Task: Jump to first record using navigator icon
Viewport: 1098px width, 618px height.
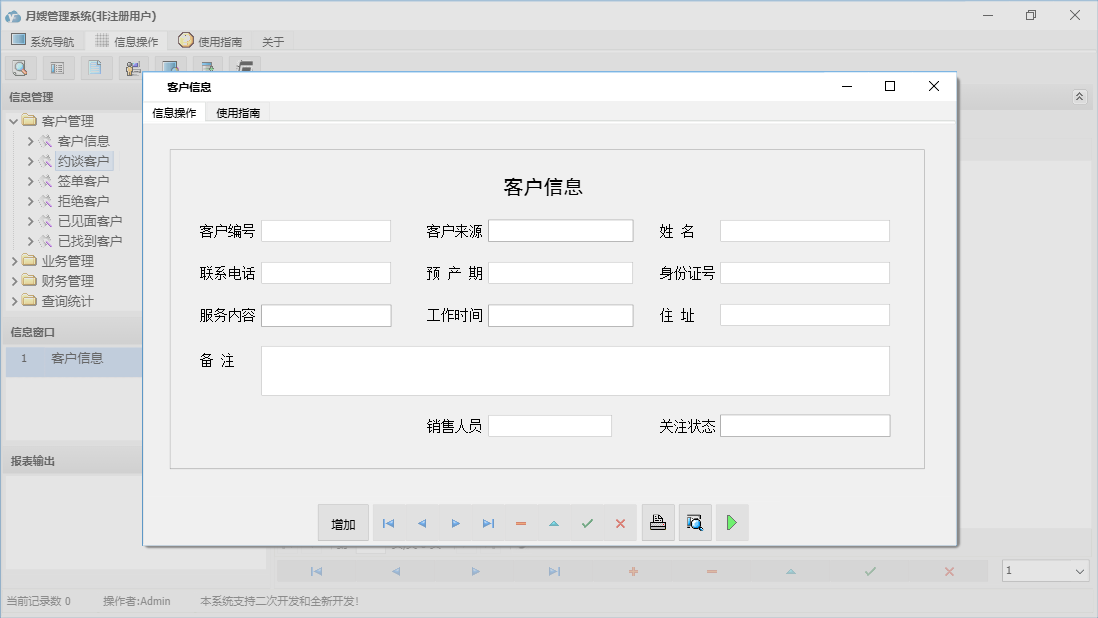Action: 388,522
